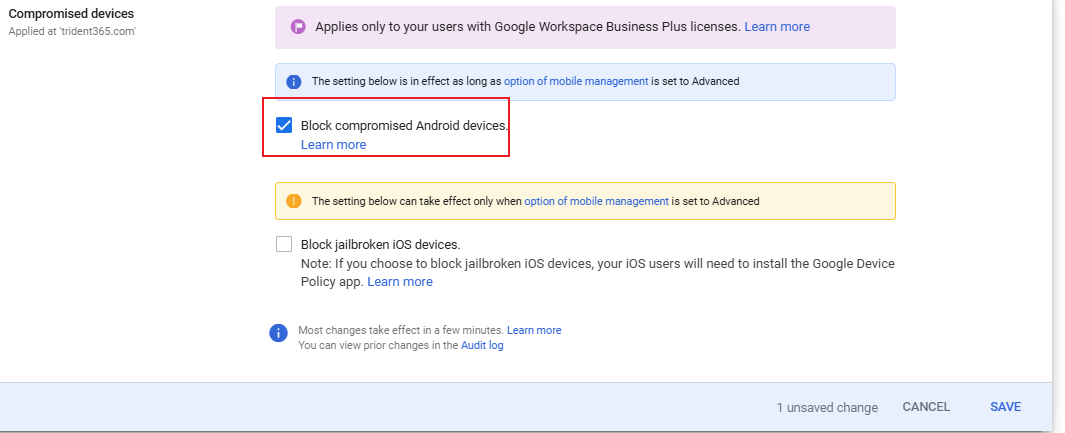Uncheck Block compromised Android devices checkbox
This screenshot has width=1065, height=433.
284,126
